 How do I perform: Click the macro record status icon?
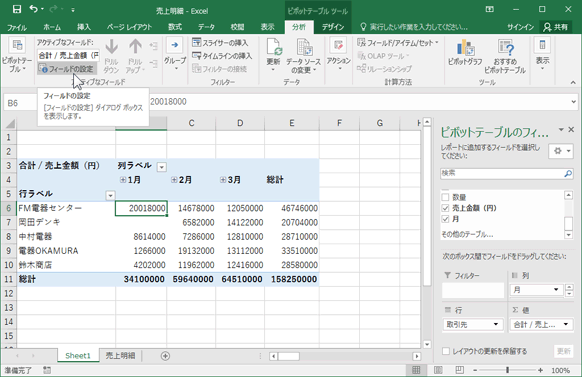click(47, 370)
